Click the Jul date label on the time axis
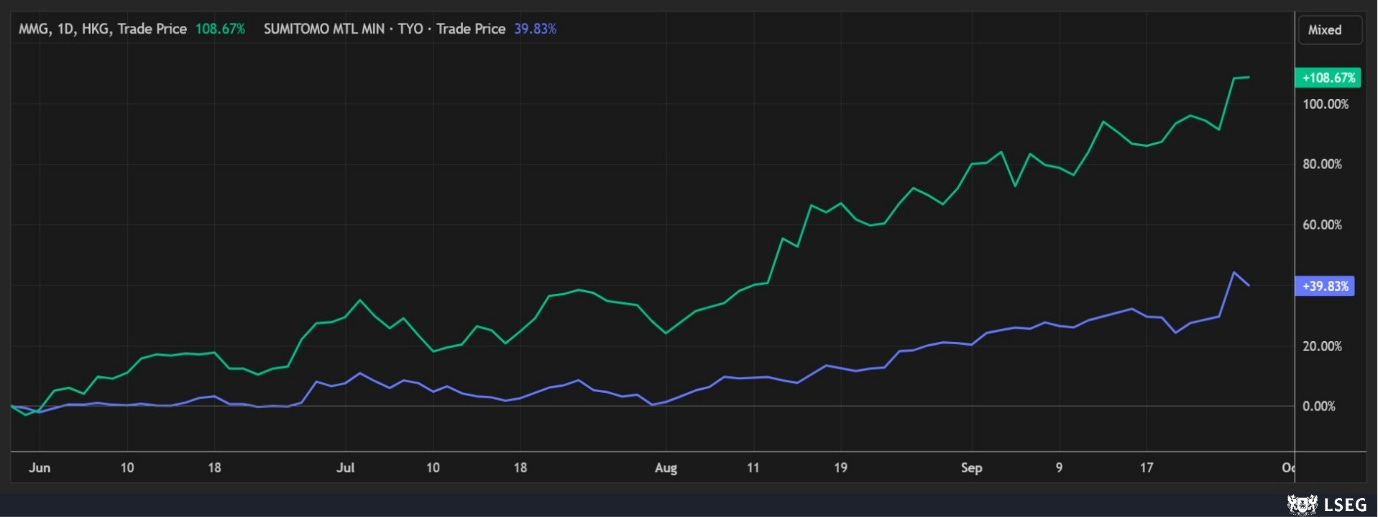This screenshot has height=517, width=1378. pyautogui.click(x=344, y=467)
